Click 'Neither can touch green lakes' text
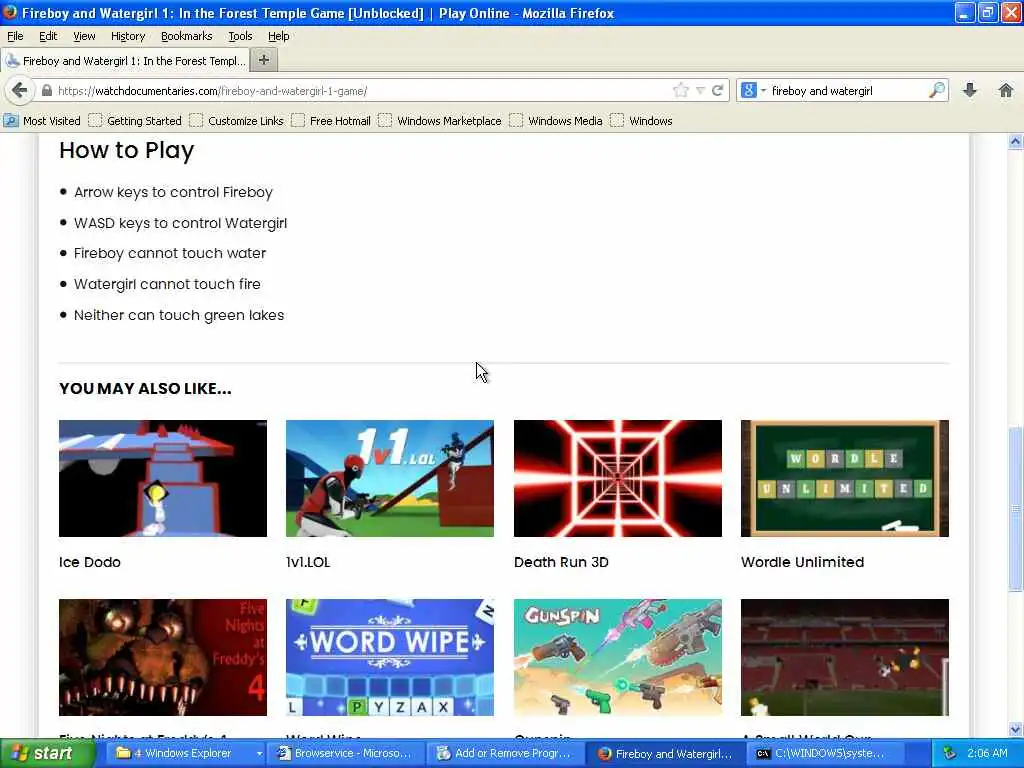The height and width of the screenshot is (768, 1024). (179, 315)
